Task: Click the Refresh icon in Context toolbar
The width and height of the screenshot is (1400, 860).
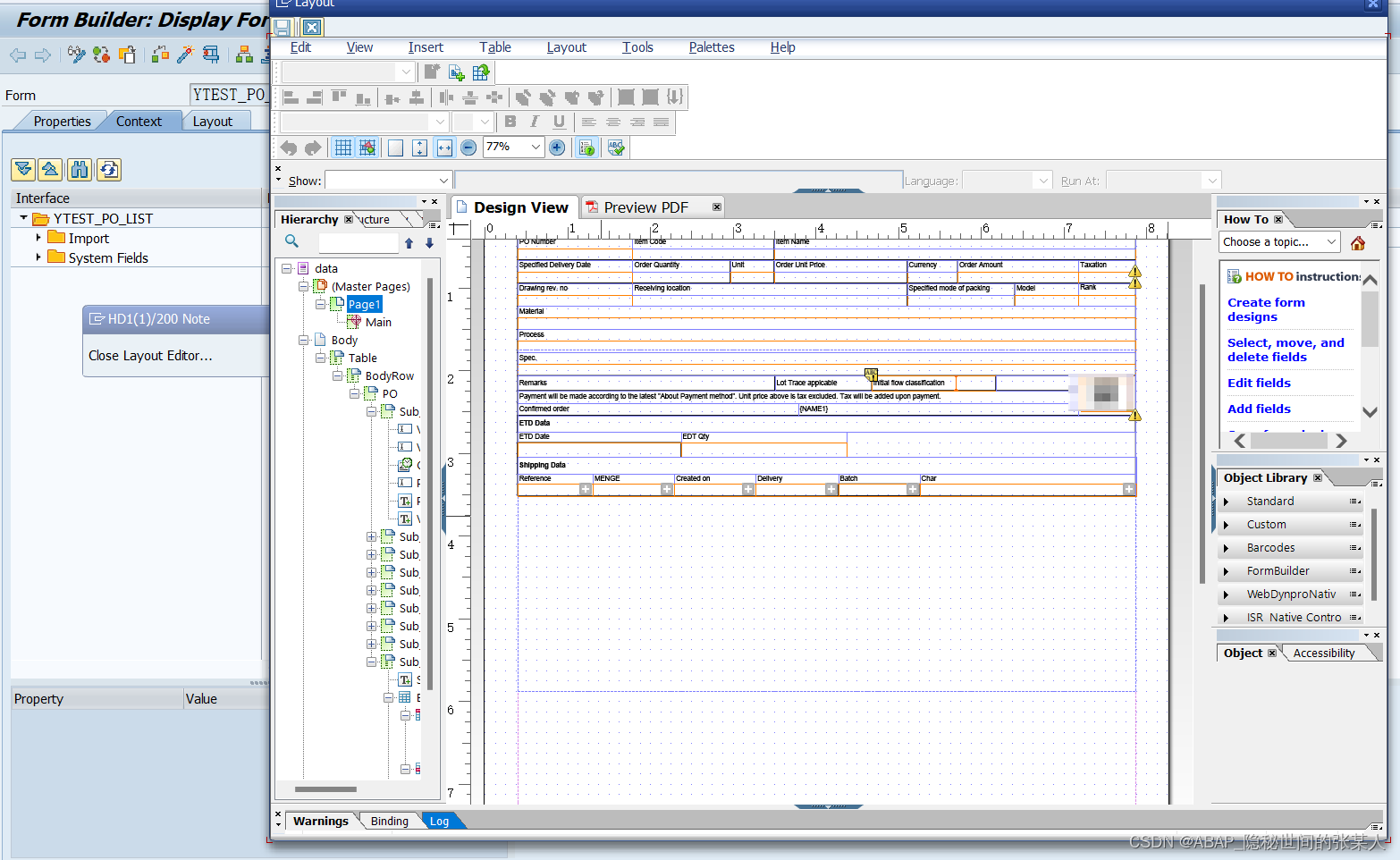Action: (109, 169)
